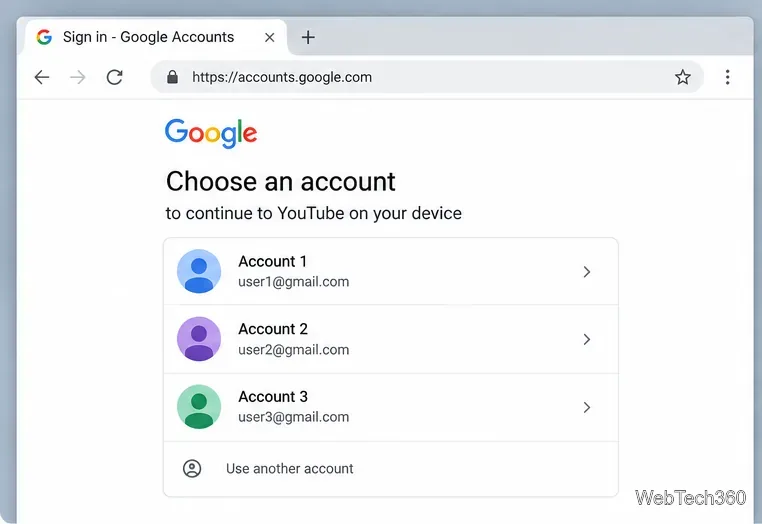Click the person icon beside Use another account
762x524 pixels.
[192, 469]
